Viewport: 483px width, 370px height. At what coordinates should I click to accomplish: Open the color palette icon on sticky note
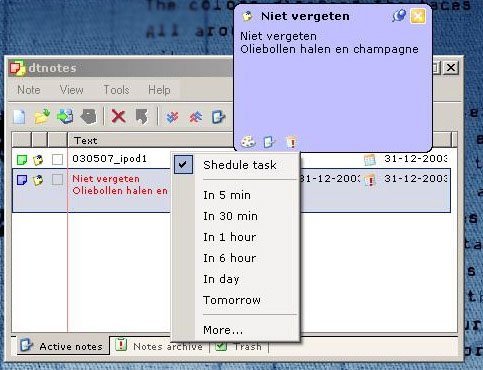(248, 142)
